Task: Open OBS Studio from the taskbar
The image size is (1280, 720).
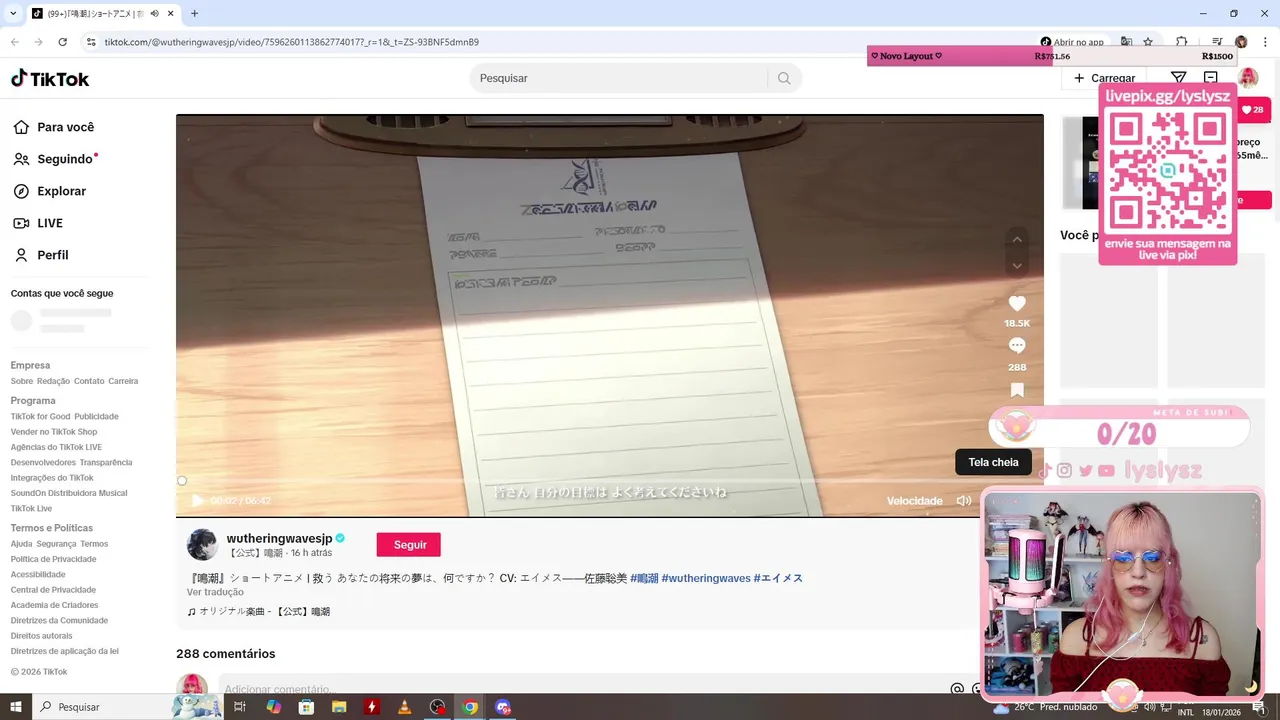Action: 437,707
